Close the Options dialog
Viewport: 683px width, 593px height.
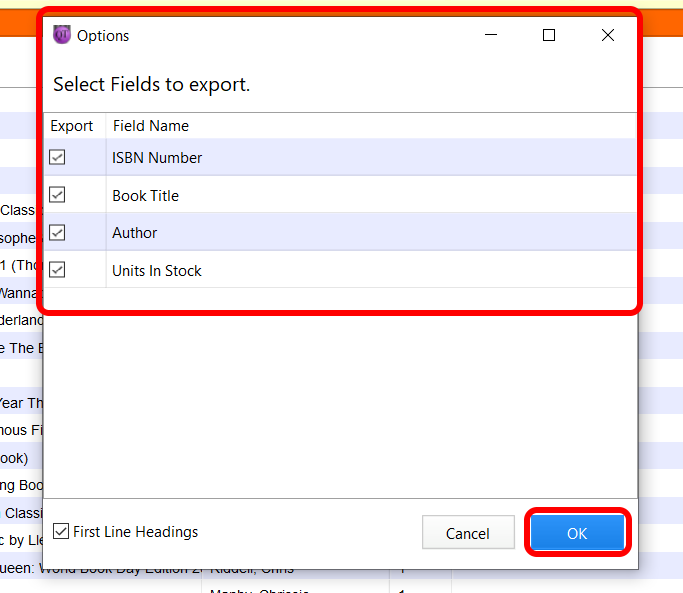click(x=608, y=35)
